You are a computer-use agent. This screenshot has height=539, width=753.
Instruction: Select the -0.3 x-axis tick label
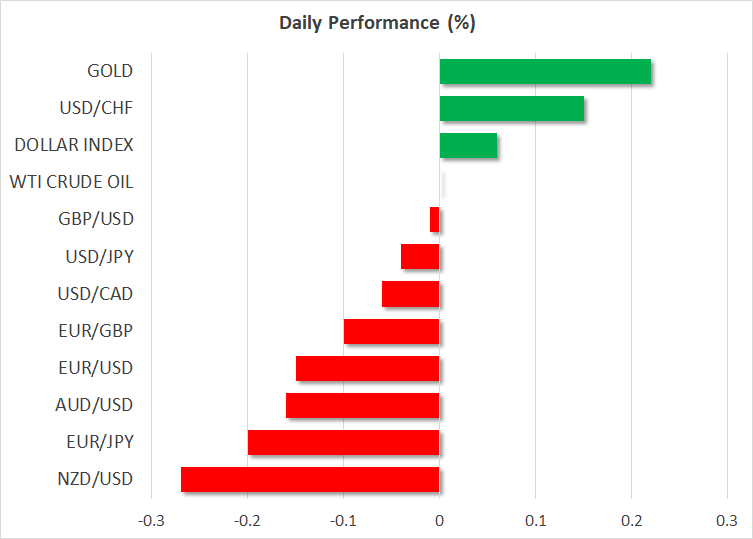coord(151,520)
